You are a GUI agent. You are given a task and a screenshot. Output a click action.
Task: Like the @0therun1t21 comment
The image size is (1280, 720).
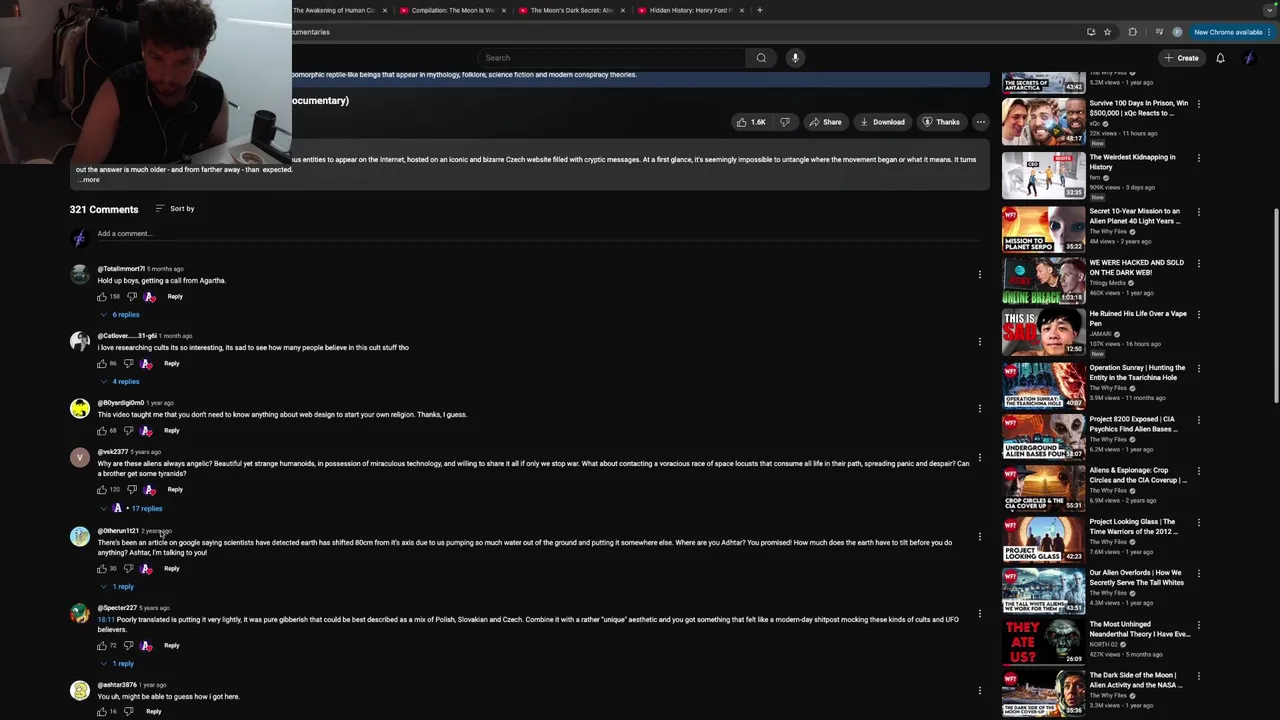[102, 569]
